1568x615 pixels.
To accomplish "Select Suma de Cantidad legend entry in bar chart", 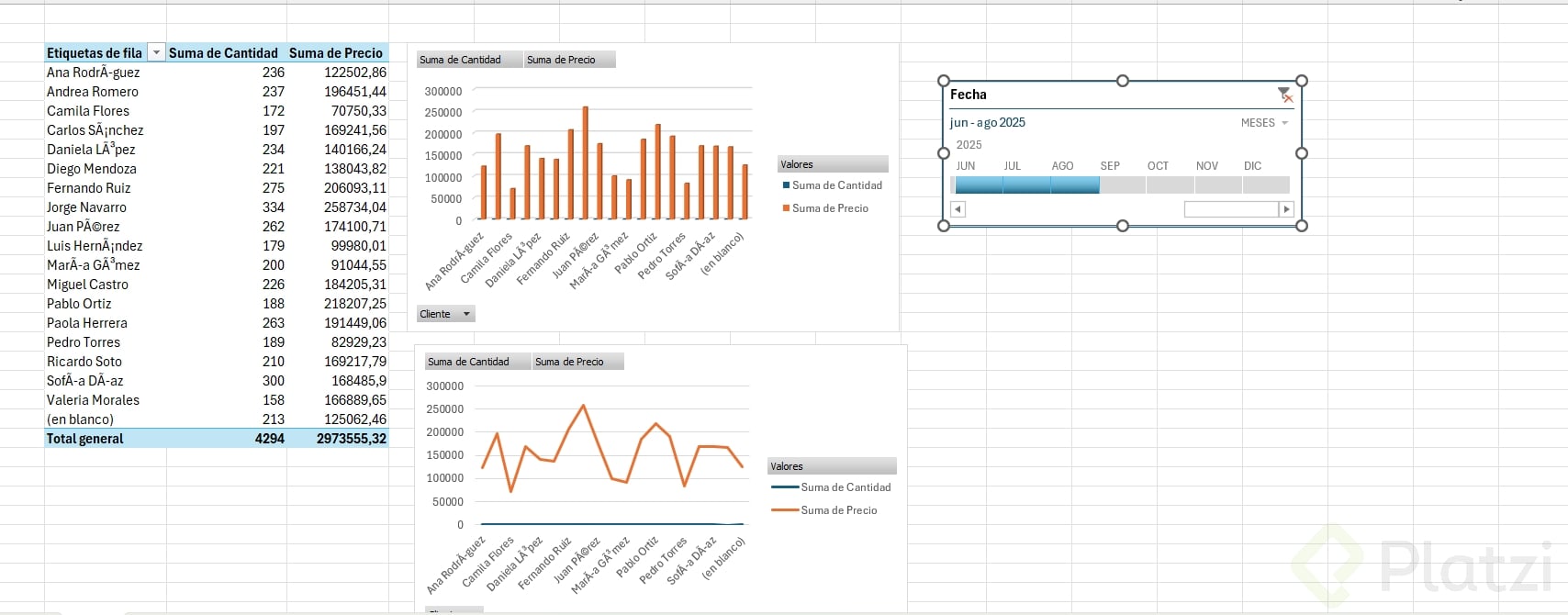I will tap(832, 185).
